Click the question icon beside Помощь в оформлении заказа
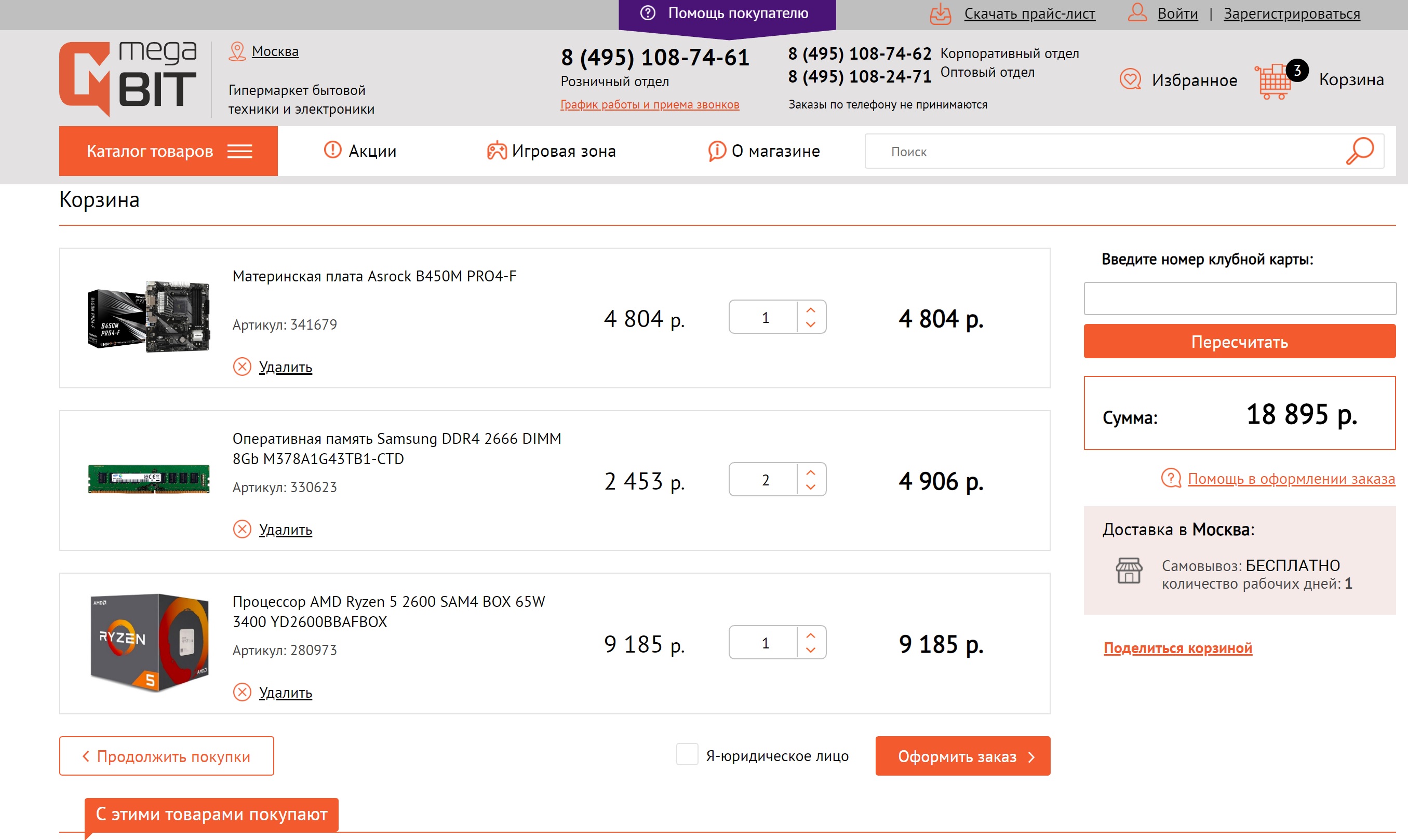 click(1171, 478)
